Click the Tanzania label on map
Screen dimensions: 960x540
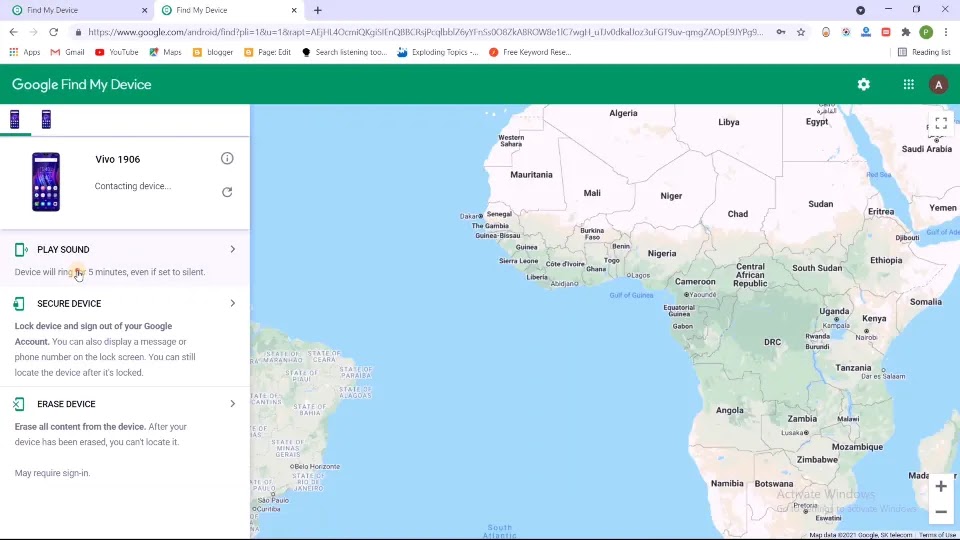pyautogui.click(x=853, y=368)
